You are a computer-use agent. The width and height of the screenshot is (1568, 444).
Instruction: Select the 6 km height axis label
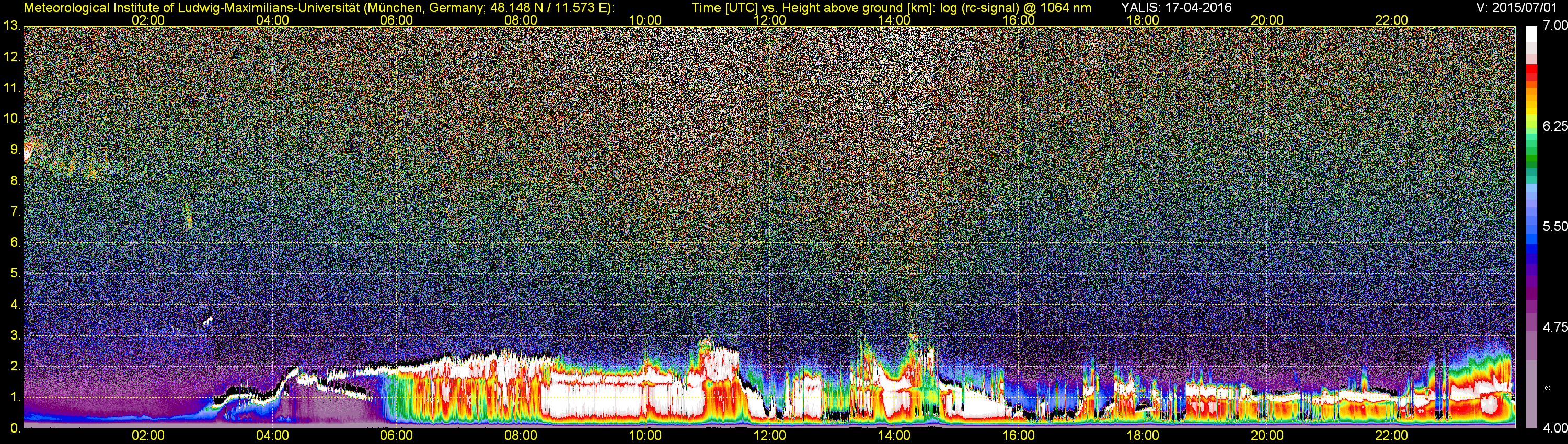(x=15, y=242)
